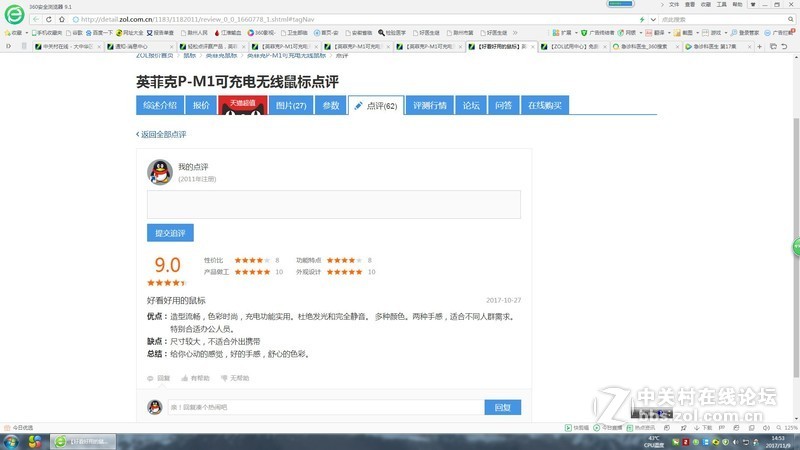Click the browser address bar URL
Image resolution: width=800 pixels, height=450 pixels.
coord(197,19)
